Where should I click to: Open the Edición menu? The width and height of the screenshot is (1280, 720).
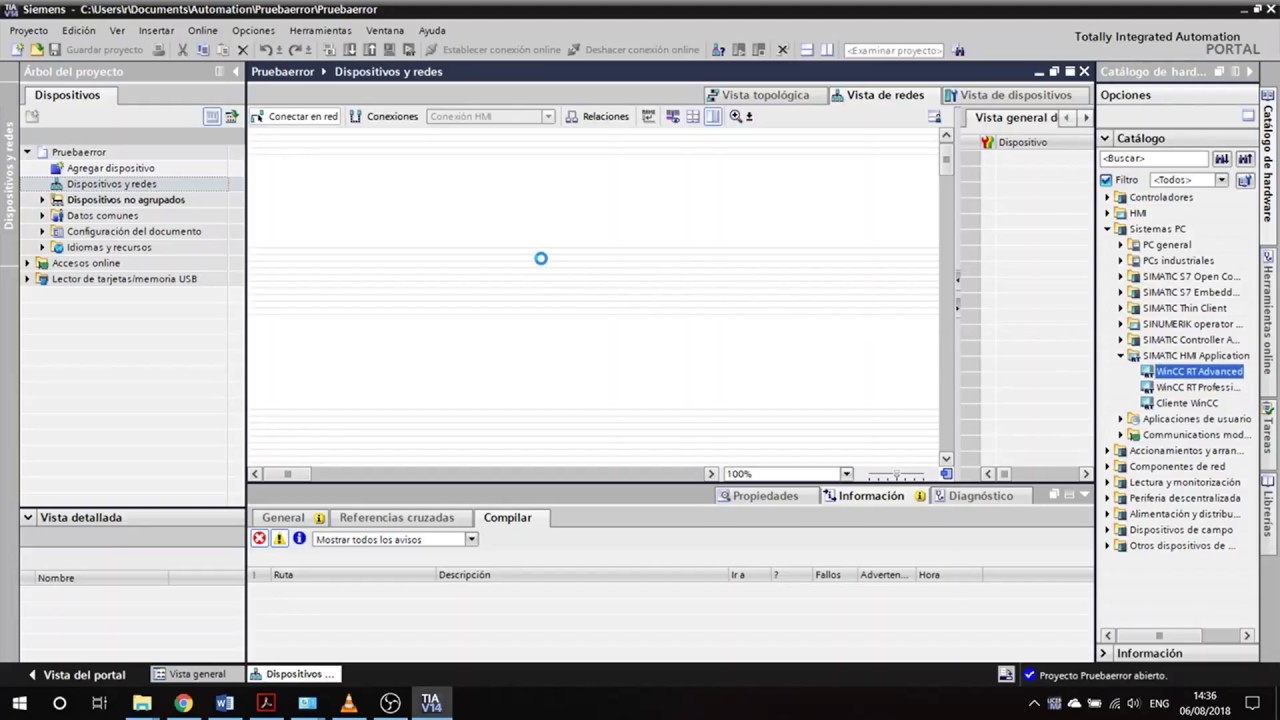(x=79, y=30)
